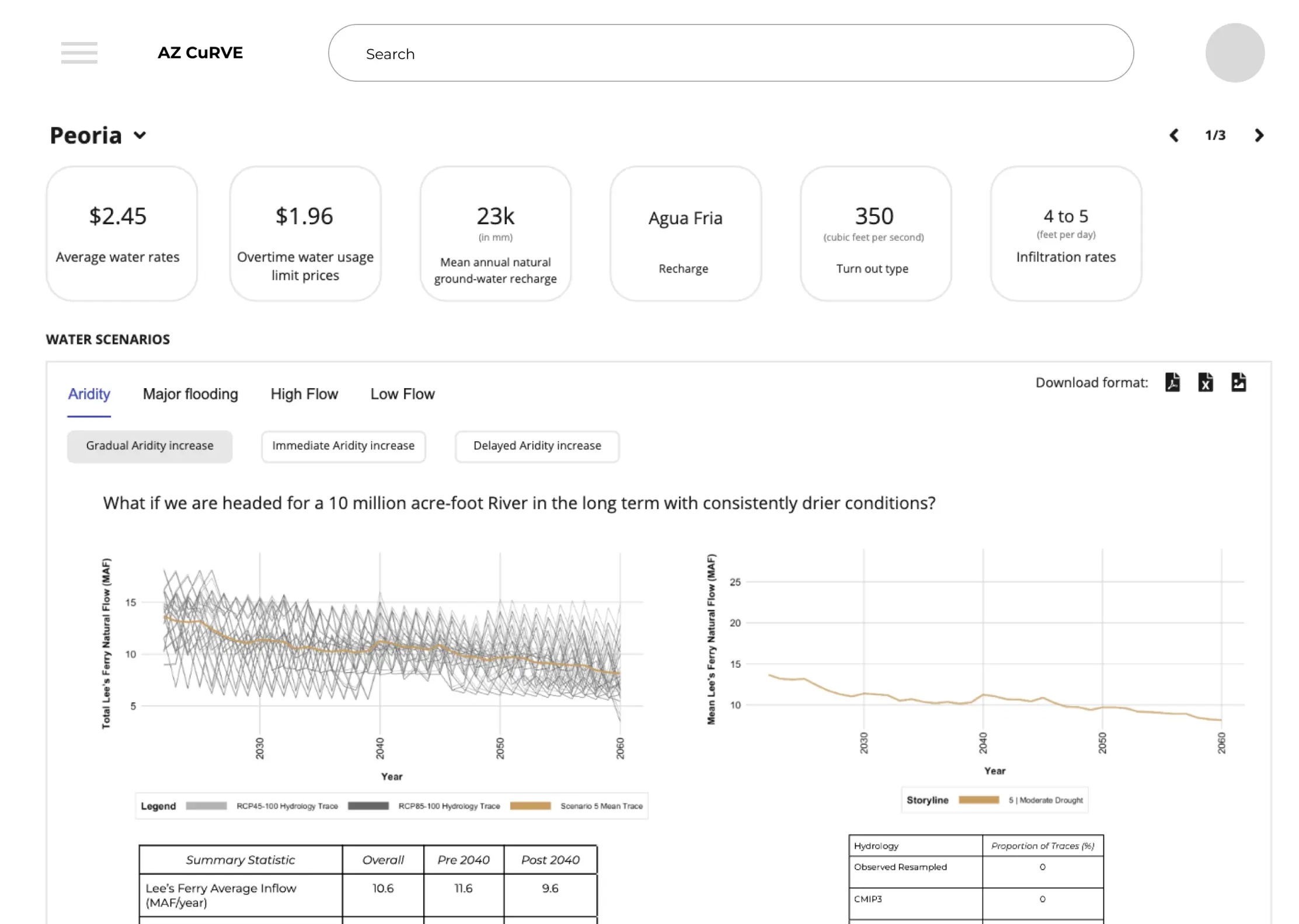
Task: Click the AZ CuRVE logo text
Action: (200, 53)
